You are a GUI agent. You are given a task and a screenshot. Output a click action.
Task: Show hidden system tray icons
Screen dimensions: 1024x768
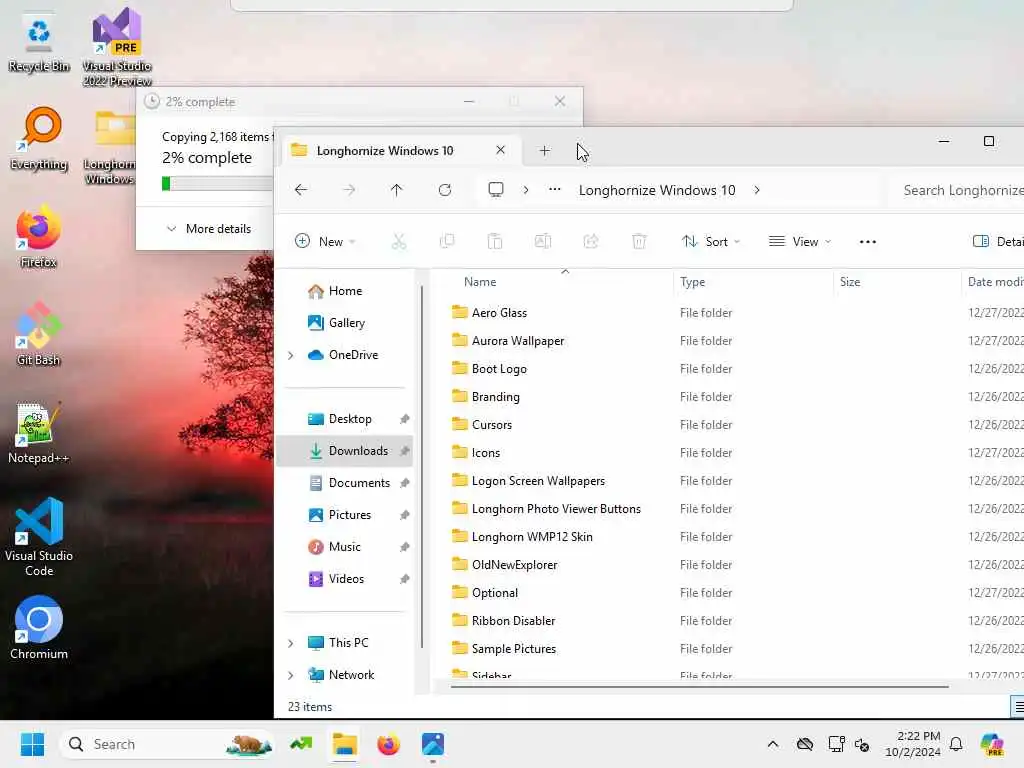(773, 744)
